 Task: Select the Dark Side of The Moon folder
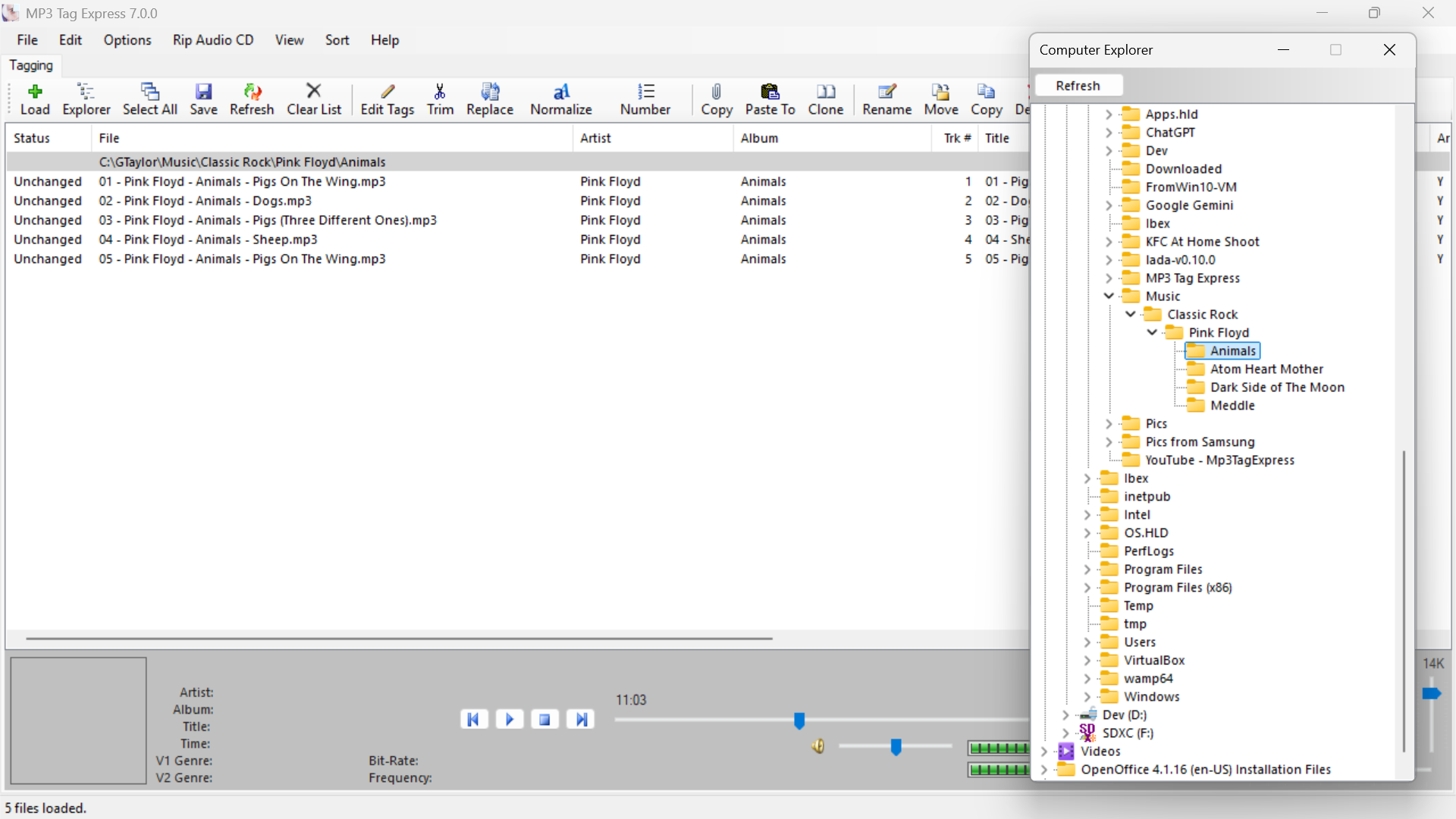coord(1277,387)
